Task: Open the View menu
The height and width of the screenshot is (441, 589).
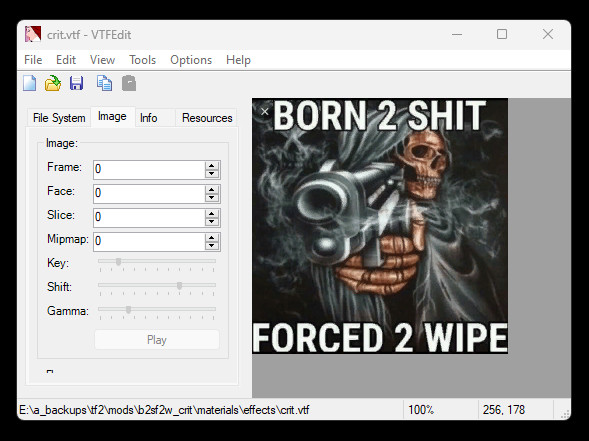Action: pyautogui.click(x=103, y=60)
